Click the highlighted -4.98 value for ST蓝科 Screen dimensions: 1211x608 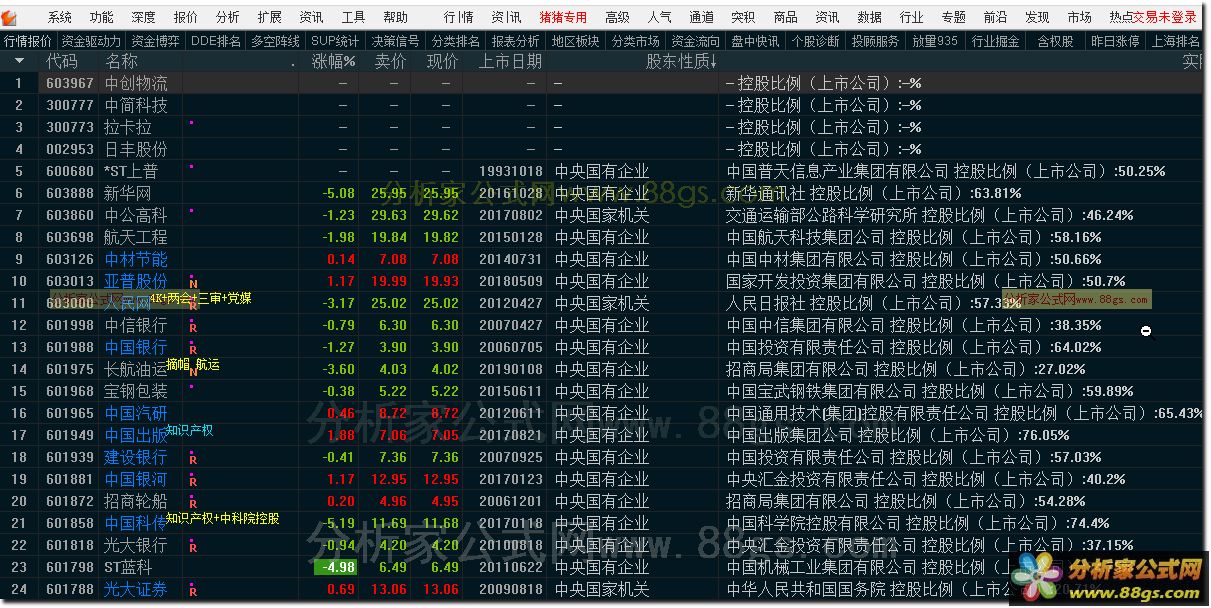point(334,567)
